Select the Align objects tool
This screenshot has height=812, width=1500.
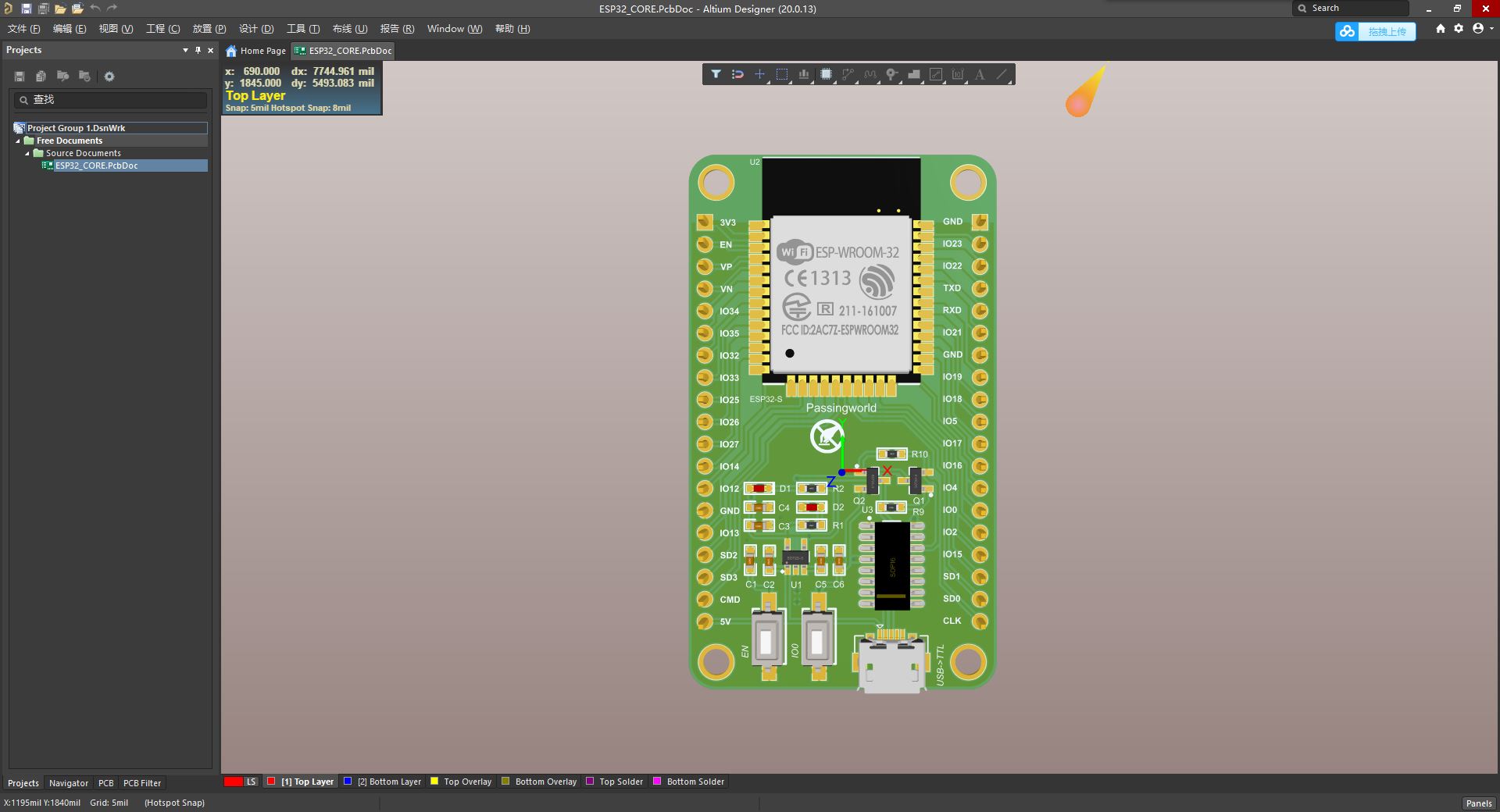(803, 74)
